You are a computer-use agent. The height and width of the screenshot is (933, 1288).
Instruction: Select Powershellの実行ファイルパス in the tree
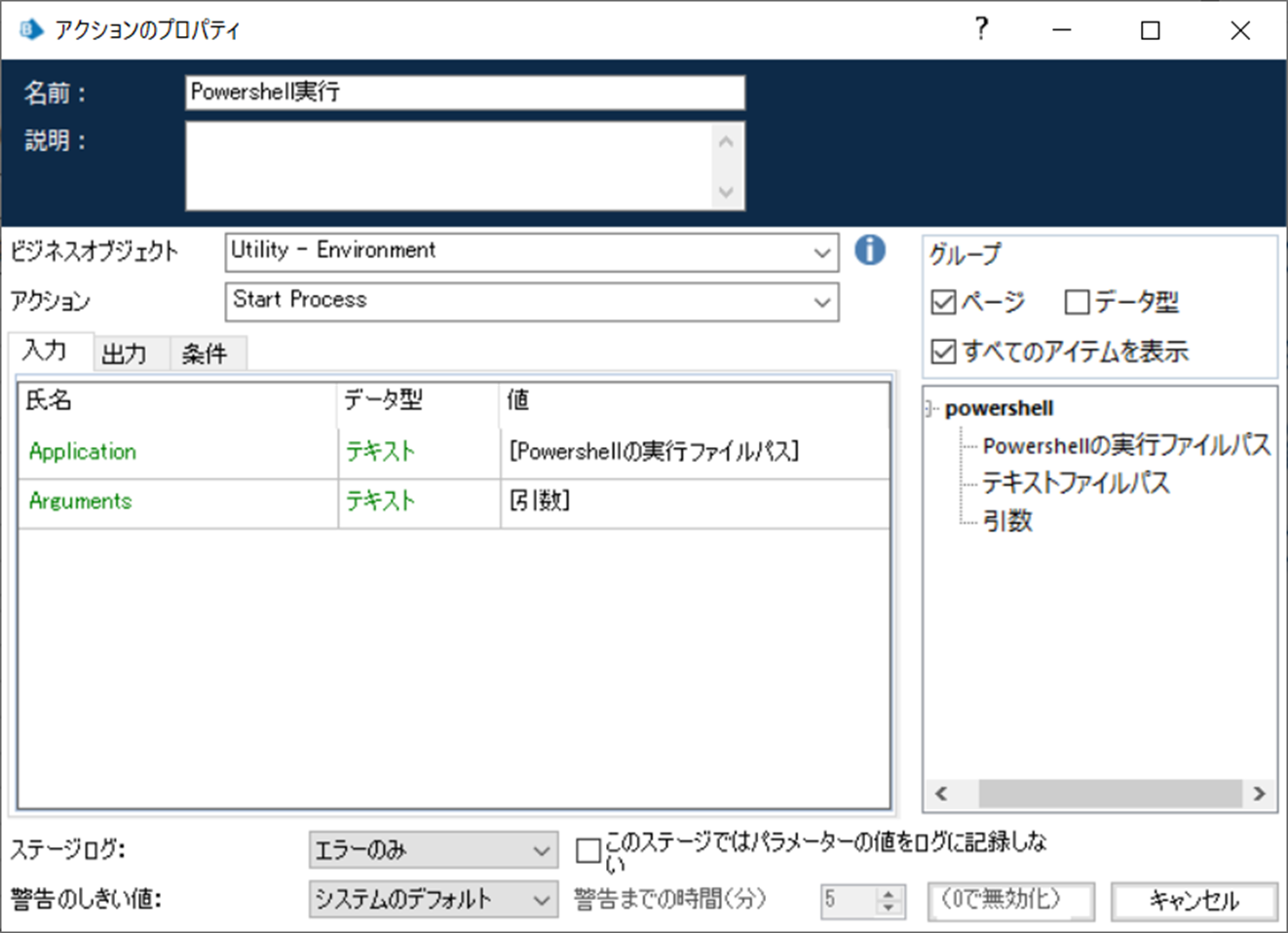pos(1126,445)
